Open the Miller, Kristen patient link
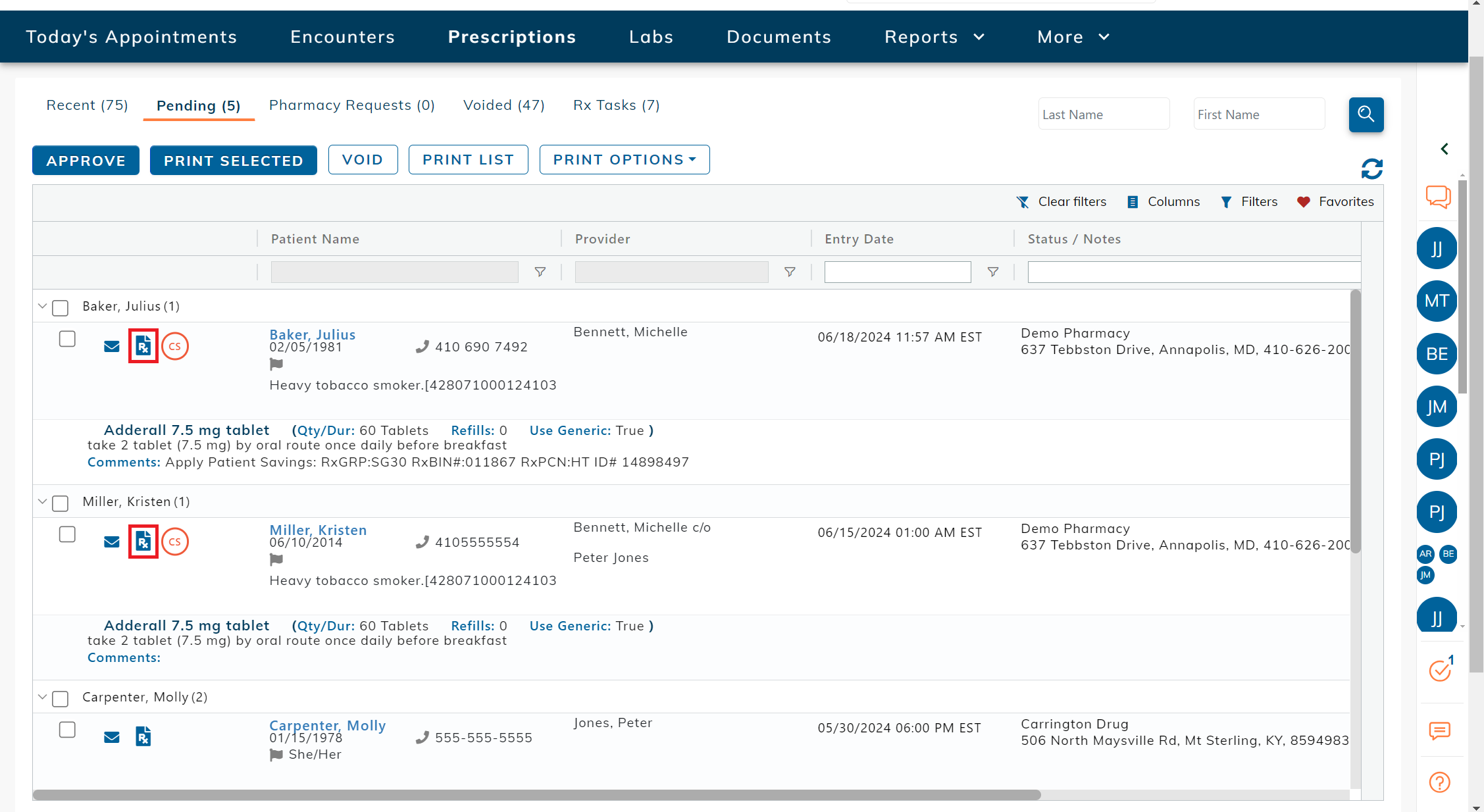The height and width of the screenshot is (812, 1484). (x=319, y=530)
